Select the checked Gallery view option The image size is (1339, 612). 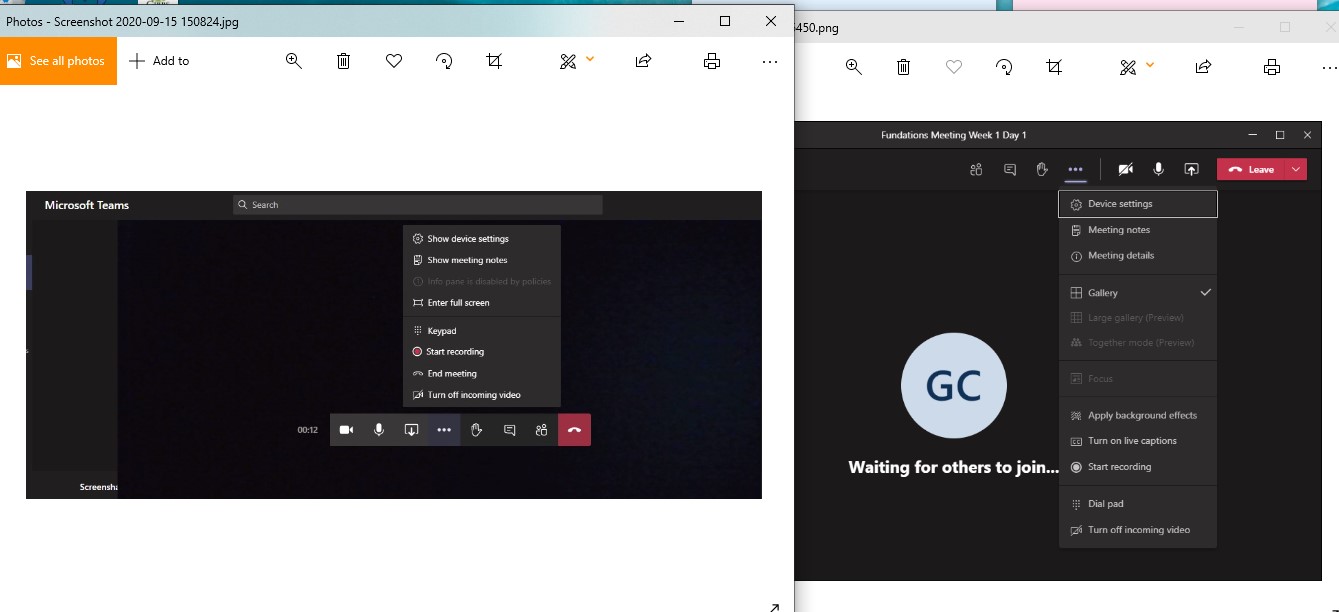point(1138,293)
